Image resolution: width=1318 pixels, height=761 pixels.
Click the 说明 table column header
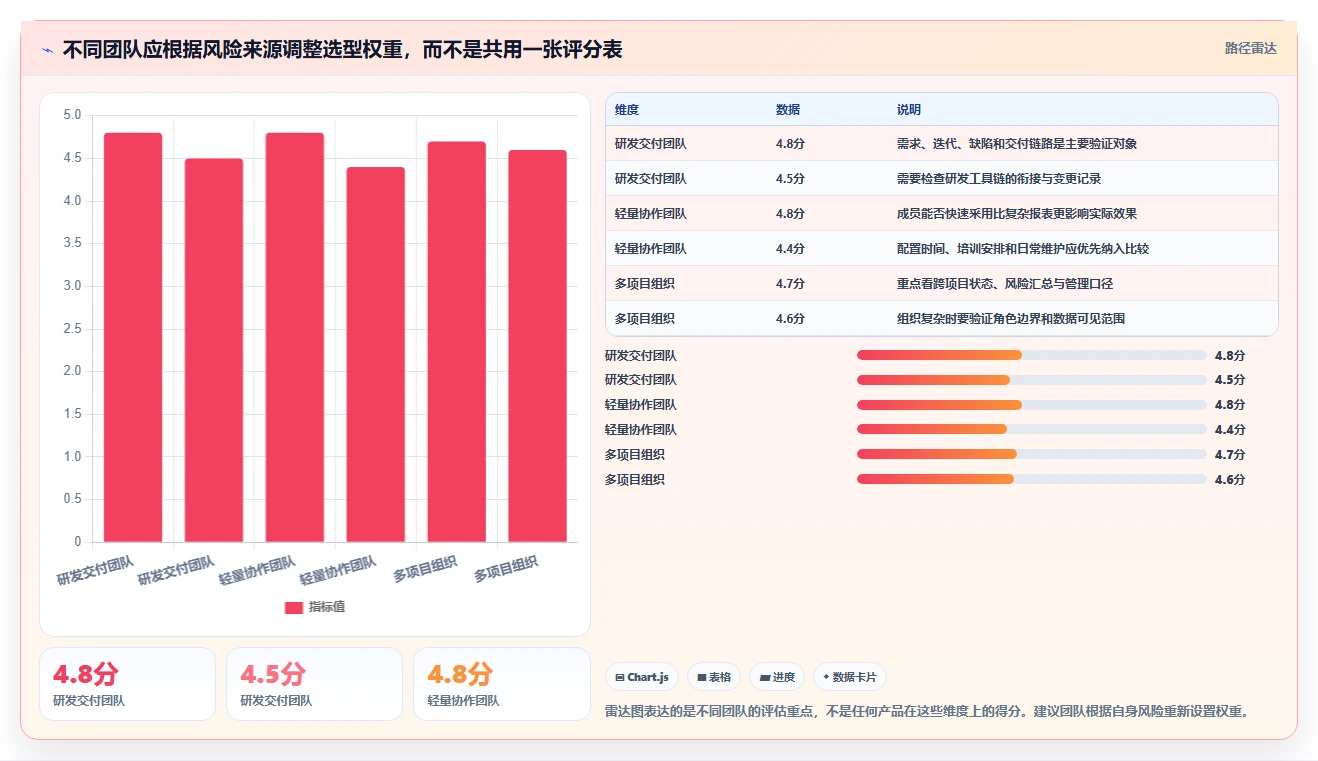pyautogui.click(x=909, y=110)
